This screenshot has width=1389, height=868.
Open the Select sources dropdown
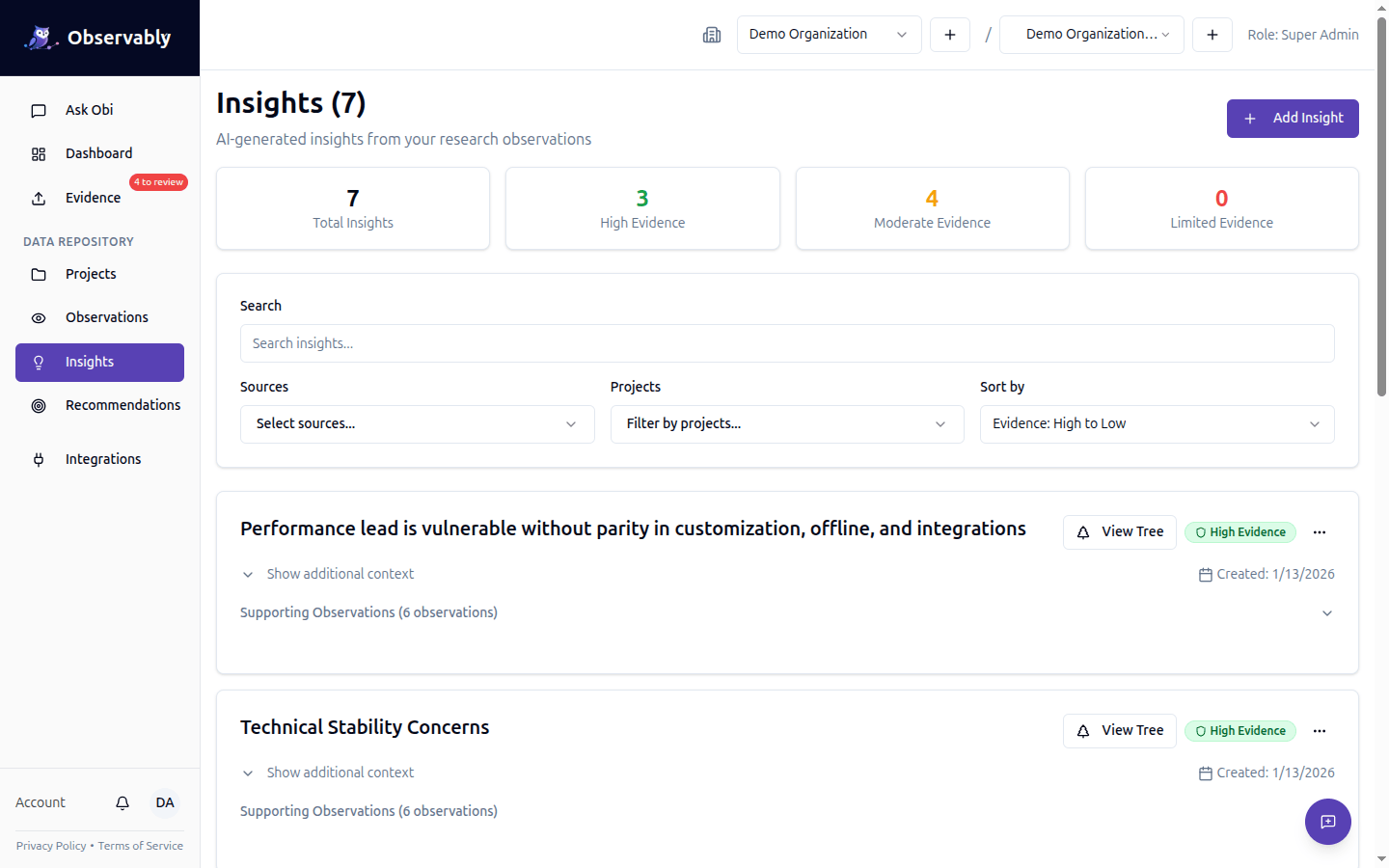pos(417,424)
